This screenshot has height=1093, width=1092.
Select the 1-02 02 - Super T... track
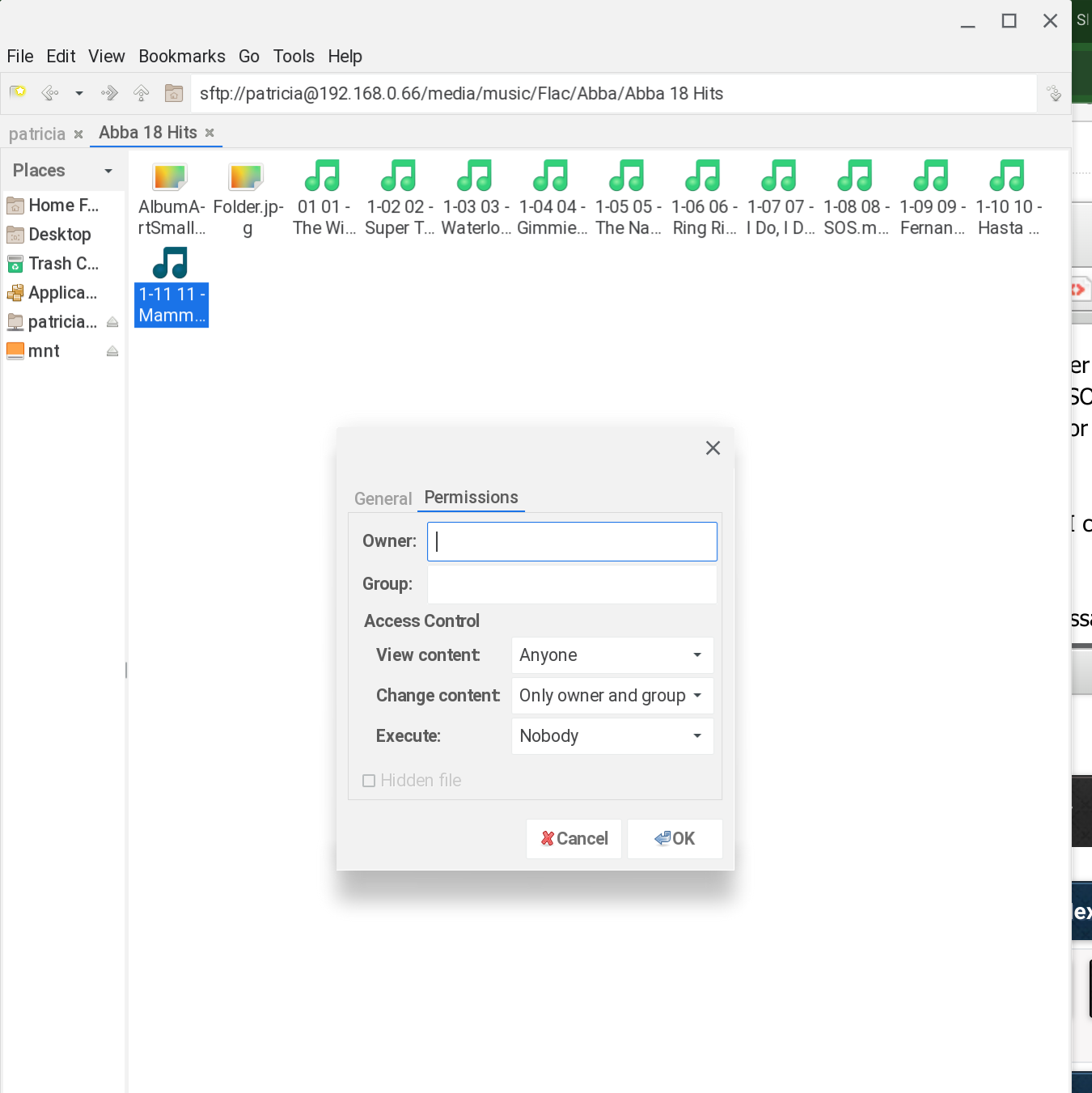400,199
